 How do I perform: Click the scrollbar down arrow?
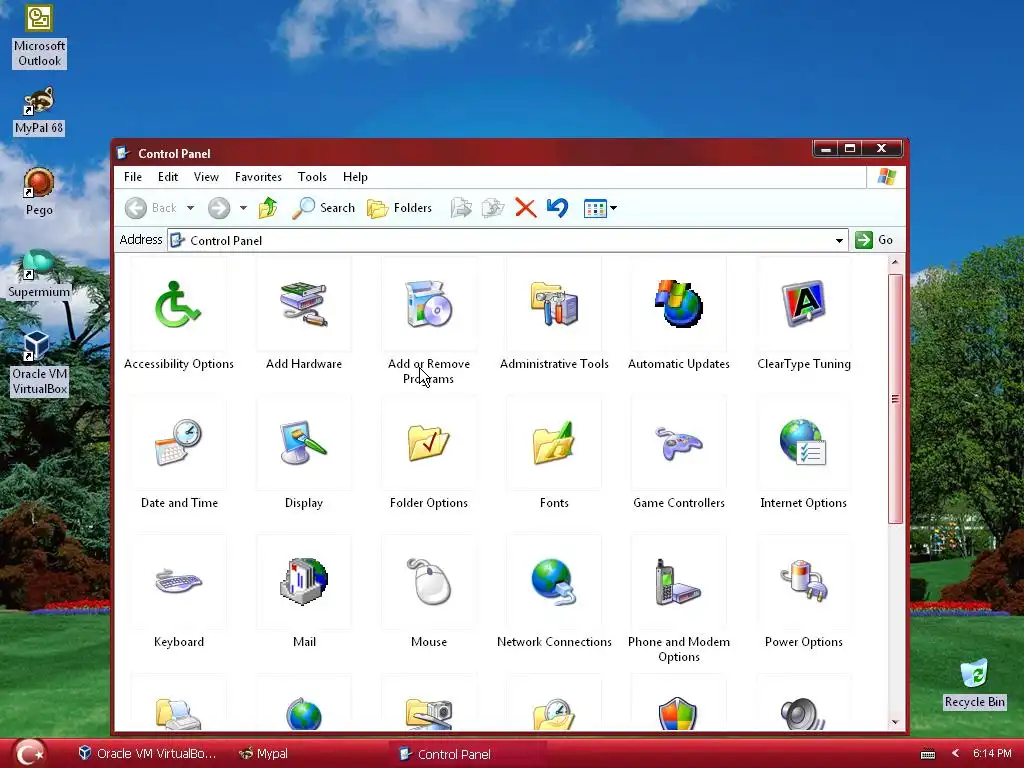(x=895, y=722)
